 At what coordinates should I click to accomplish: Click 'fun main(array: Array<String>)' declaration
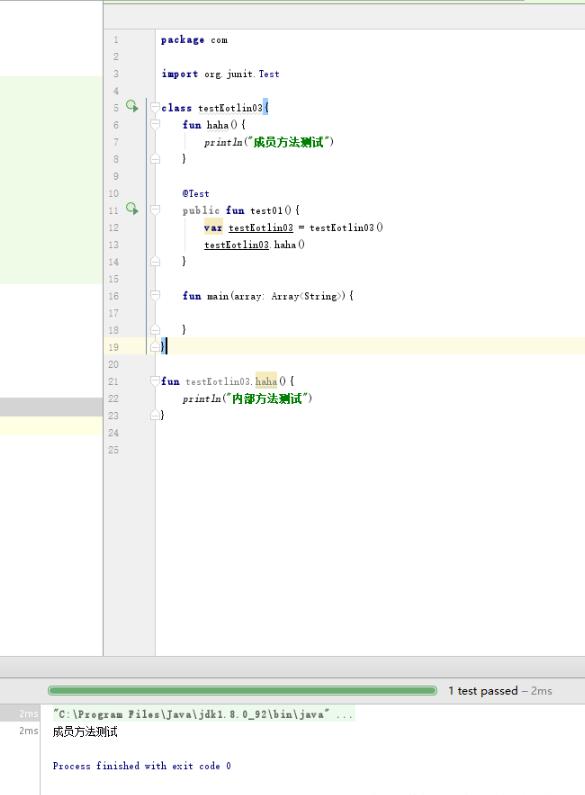(268, 296)
